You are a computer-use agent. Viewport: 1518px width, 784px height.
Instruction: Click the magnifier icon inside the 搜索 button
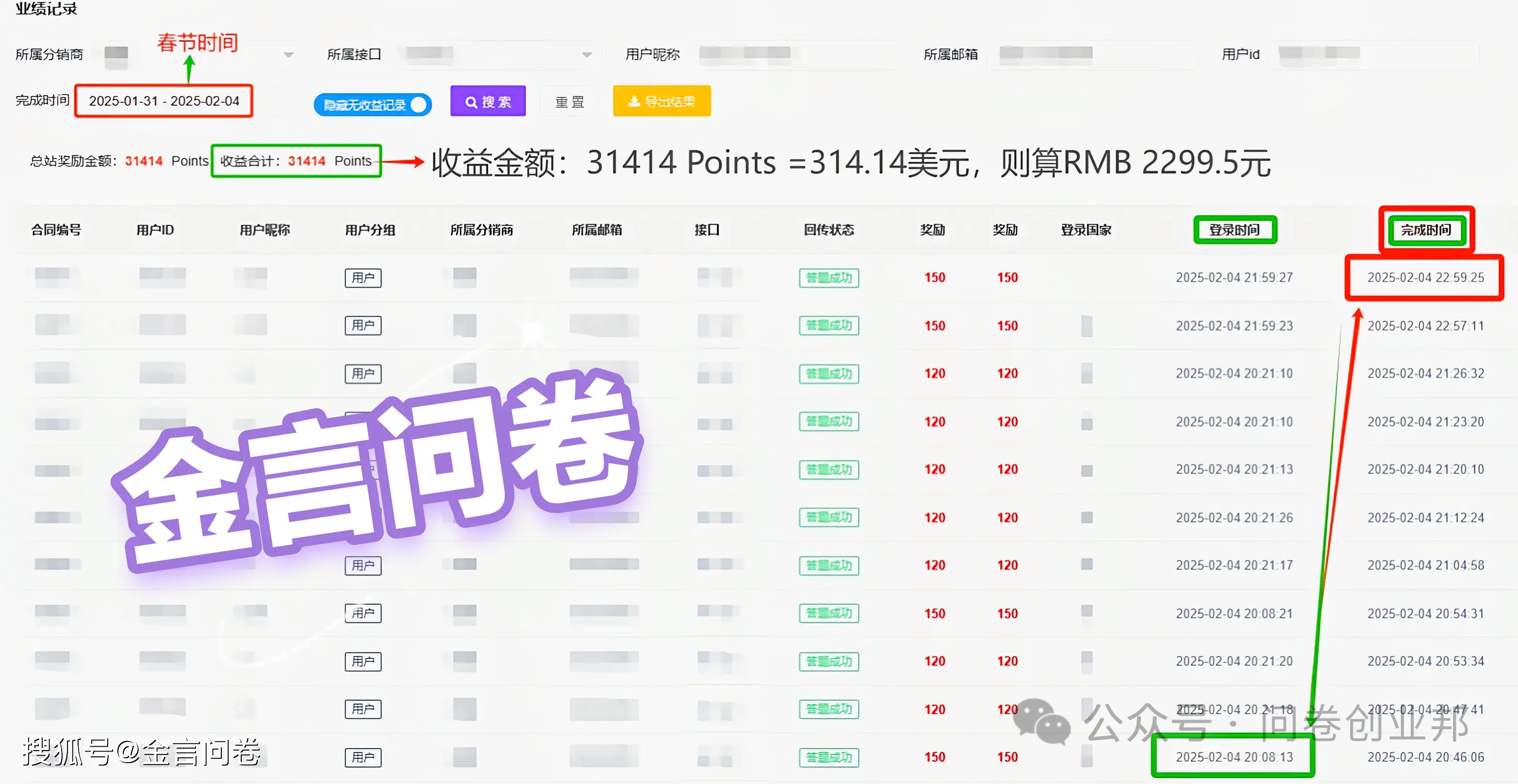[x=471, y=101]
